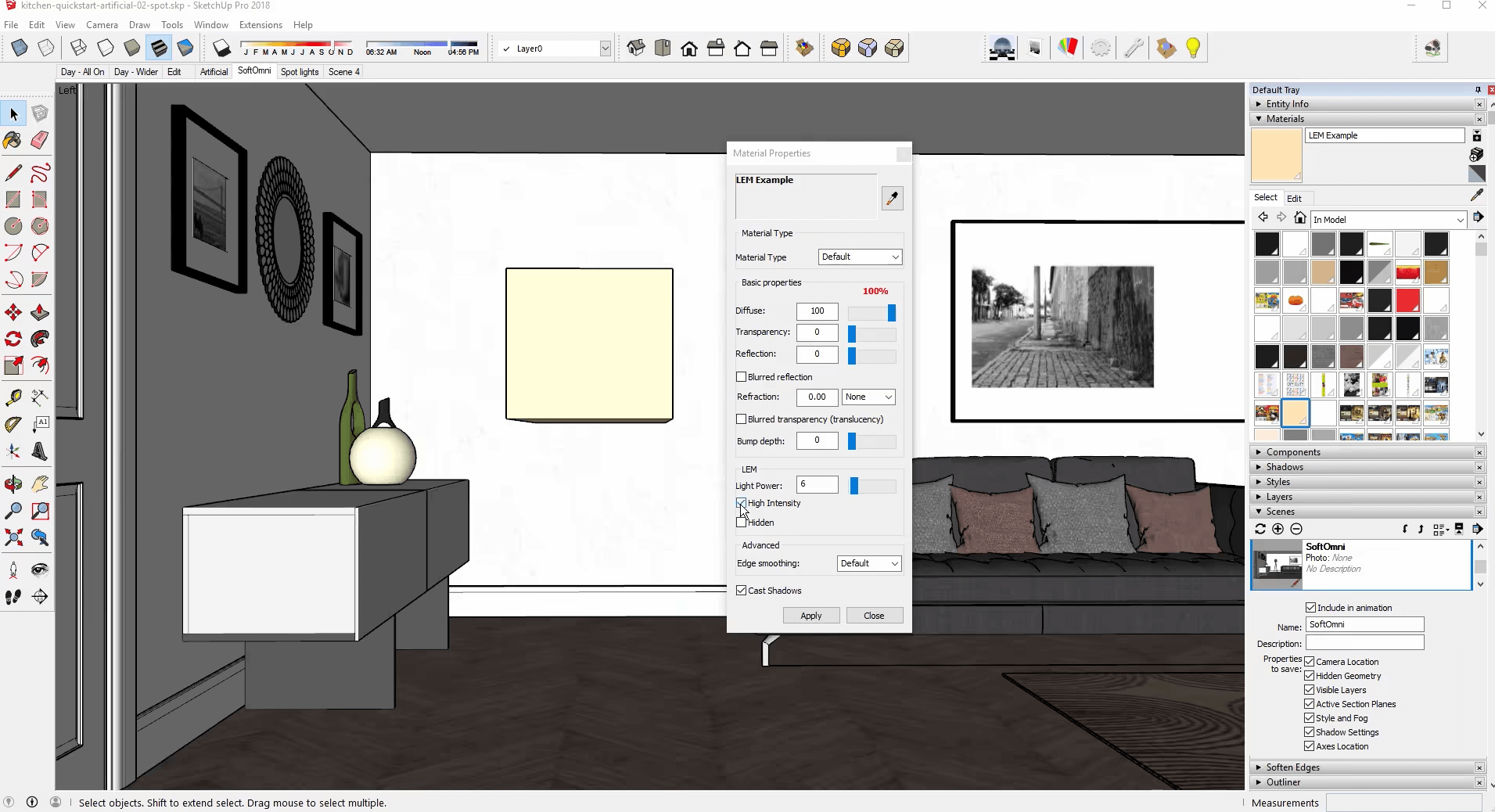This screenshot has height=812, width=1495.
Task: Open the Refraction None dropdown
Action: [x=868, y=397]
